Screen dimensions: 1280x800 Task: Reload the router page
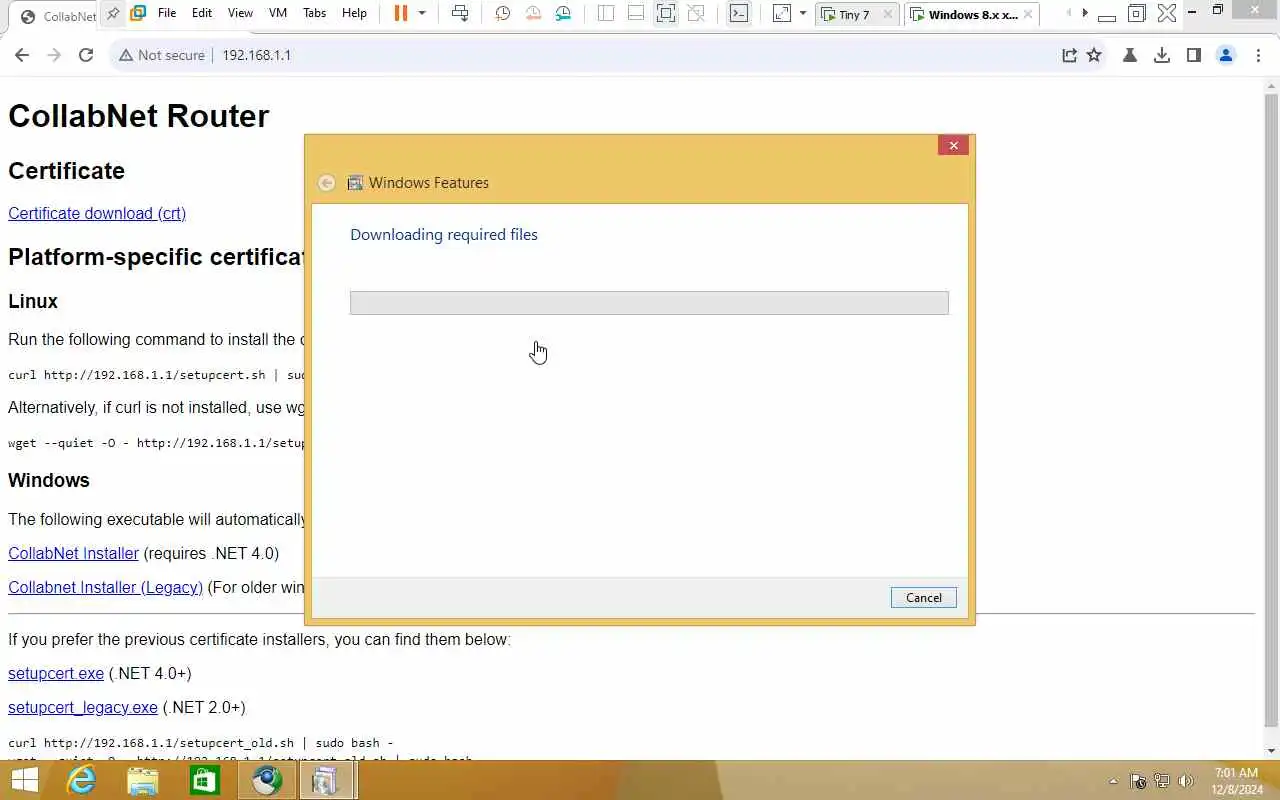86,55
